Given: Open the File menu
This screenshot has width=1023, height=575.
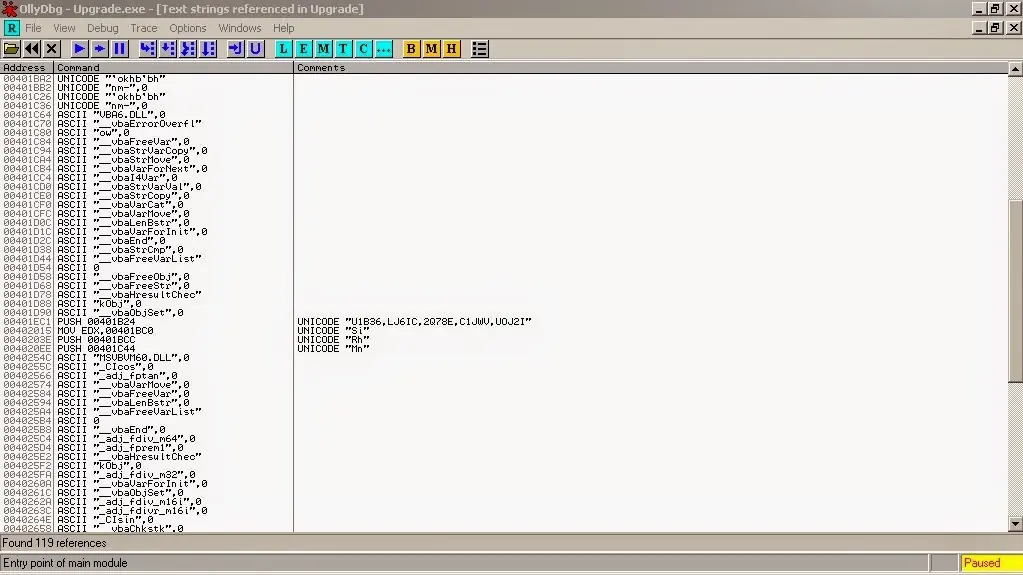Looking at the screenshot, I should tap(33, 28).
